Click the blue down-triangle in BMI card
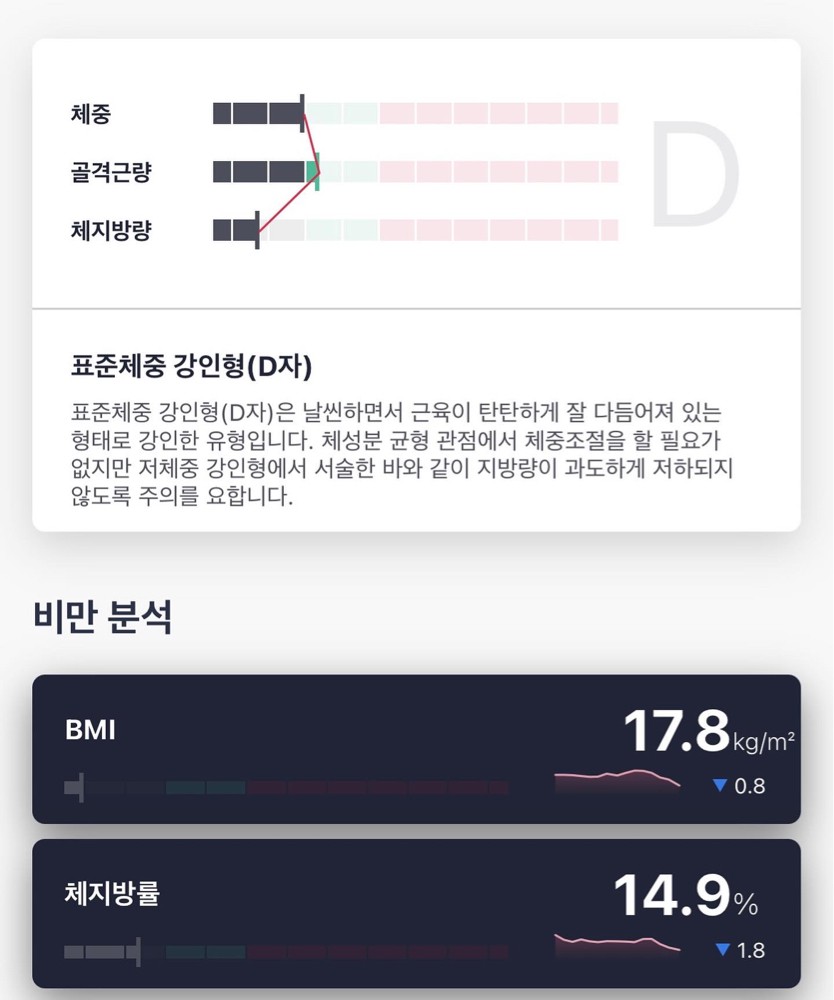The height and width of the screenshot is (1000, 834). tap(719, 786)
